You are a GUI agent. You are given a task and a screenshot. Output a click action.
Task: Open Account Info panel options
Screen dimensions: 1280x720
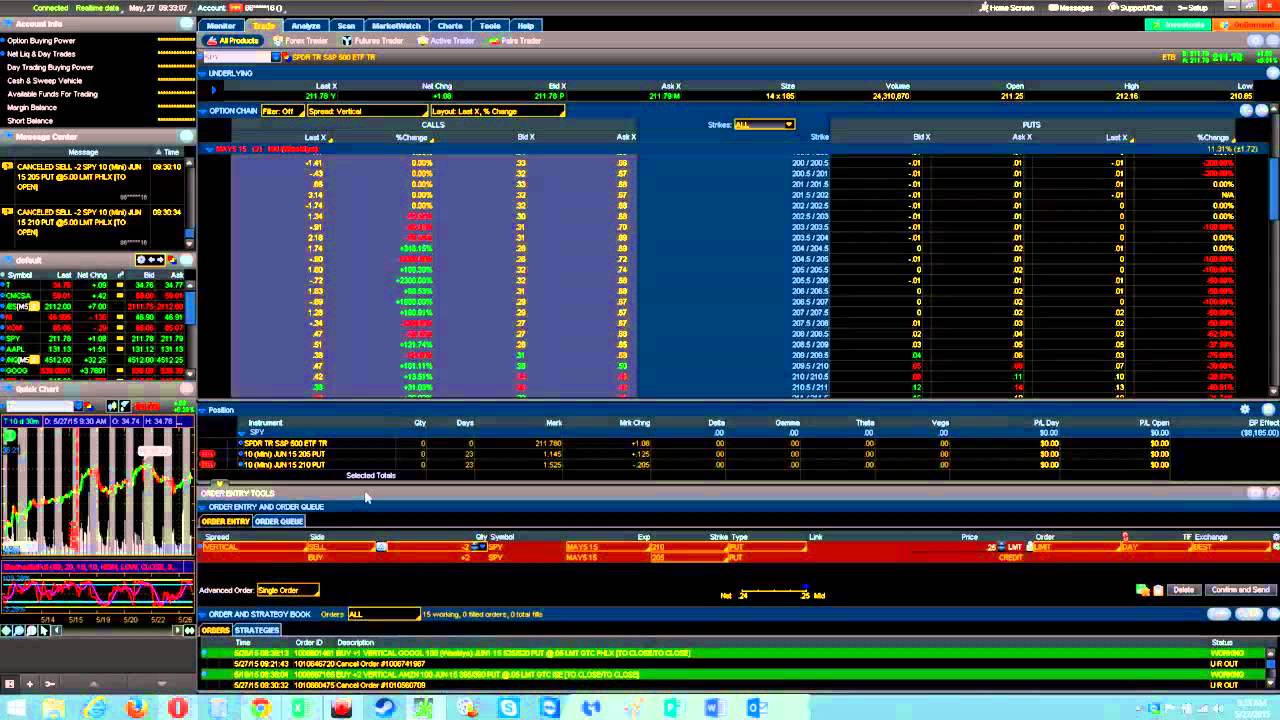tap(187, 24)
